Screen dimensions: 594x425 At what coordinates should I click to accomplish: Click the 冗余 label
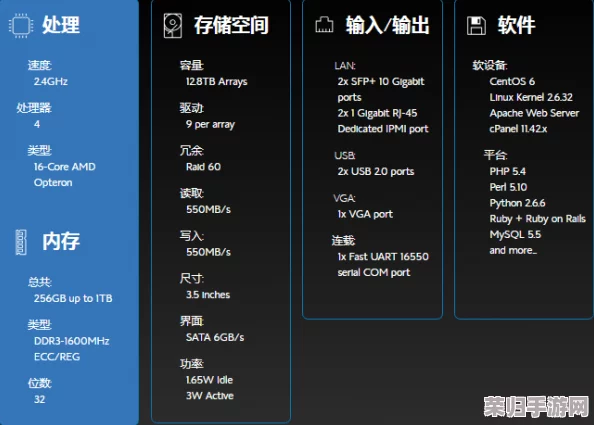coord(192,151)
